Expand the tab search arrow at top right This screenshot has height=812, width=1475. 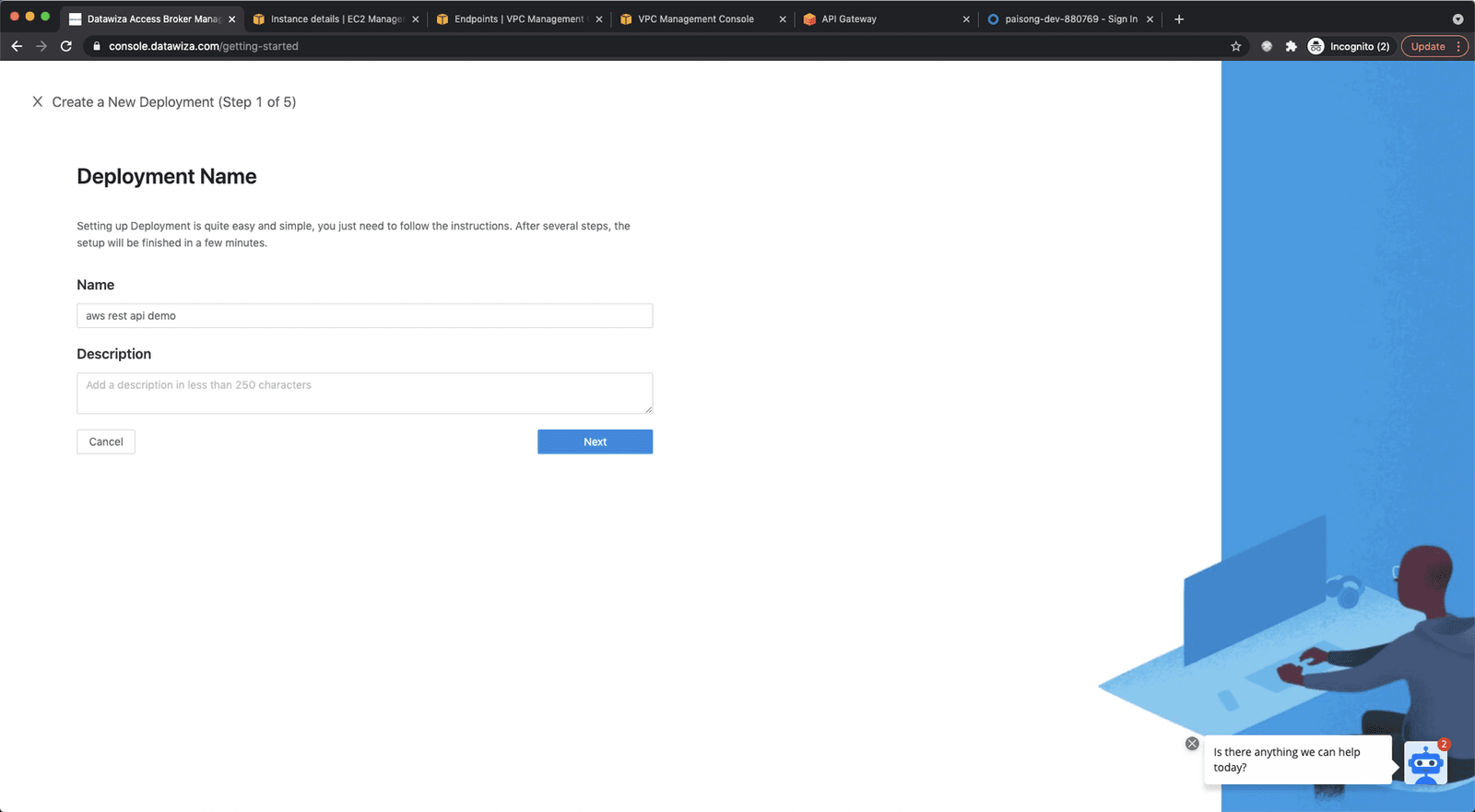[1457, 18]
